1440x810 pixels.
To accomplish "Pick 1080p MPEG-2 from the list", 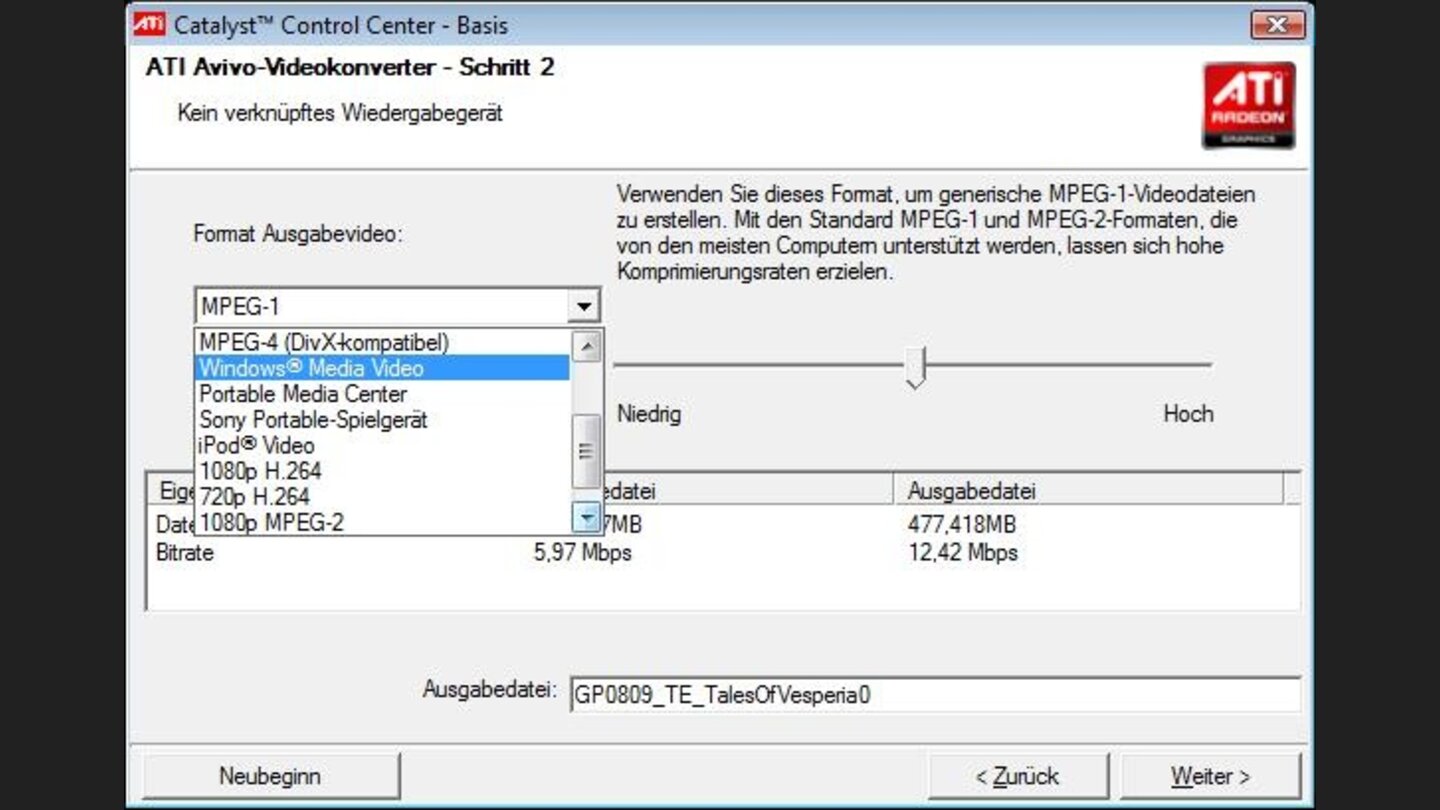I will (382, 522).
